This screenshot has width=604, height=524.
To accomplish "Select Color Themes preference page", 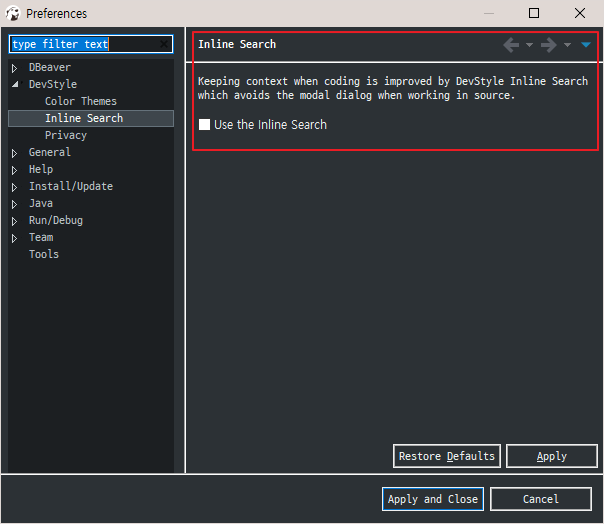I will coord(81,101).
